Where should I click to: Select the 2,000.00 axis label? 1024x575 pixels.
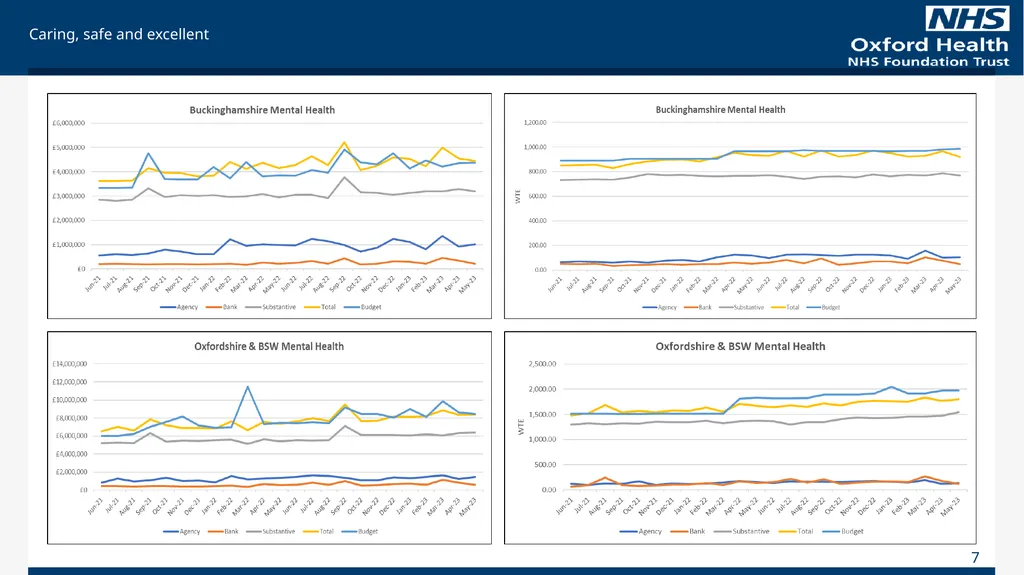543,389
